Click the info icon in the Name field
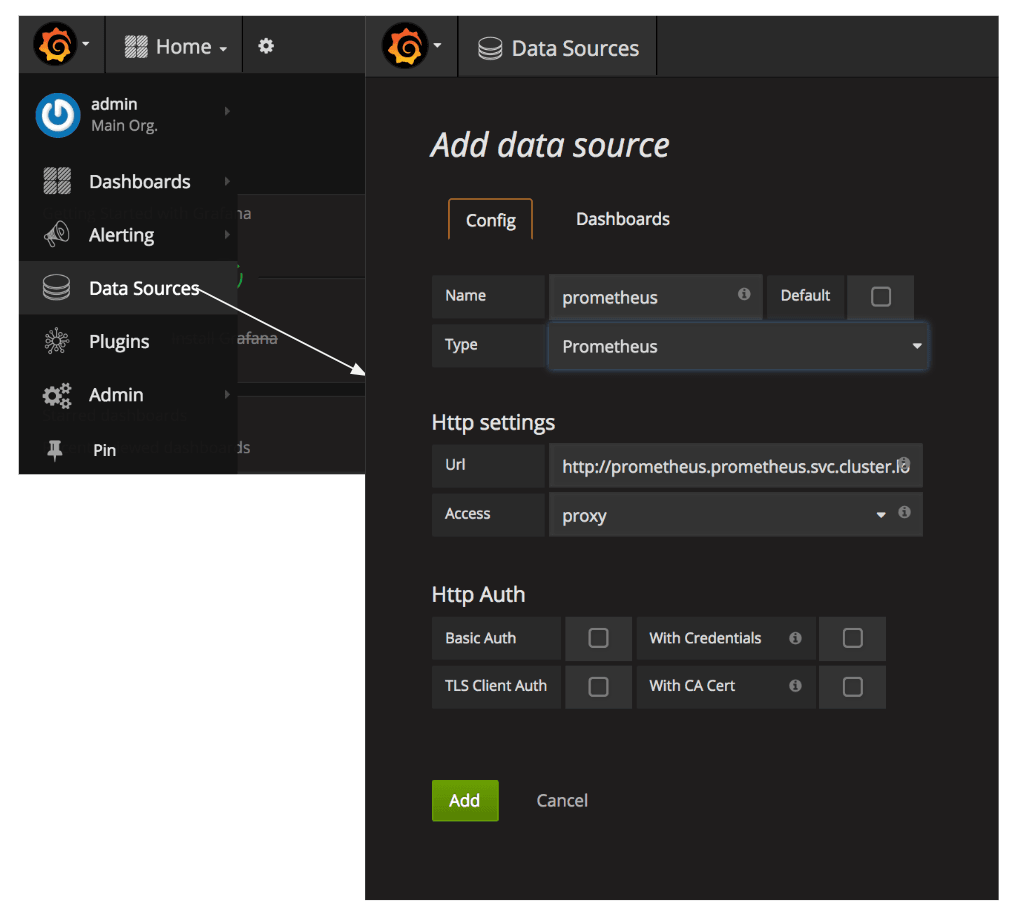1016x914 pixels. [744, 294]
